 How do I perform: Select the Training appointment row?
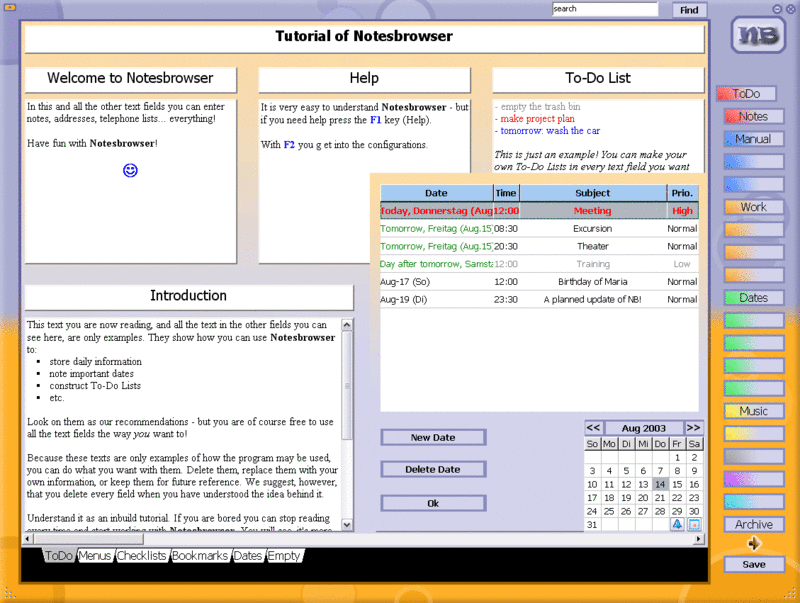[539, 264]
